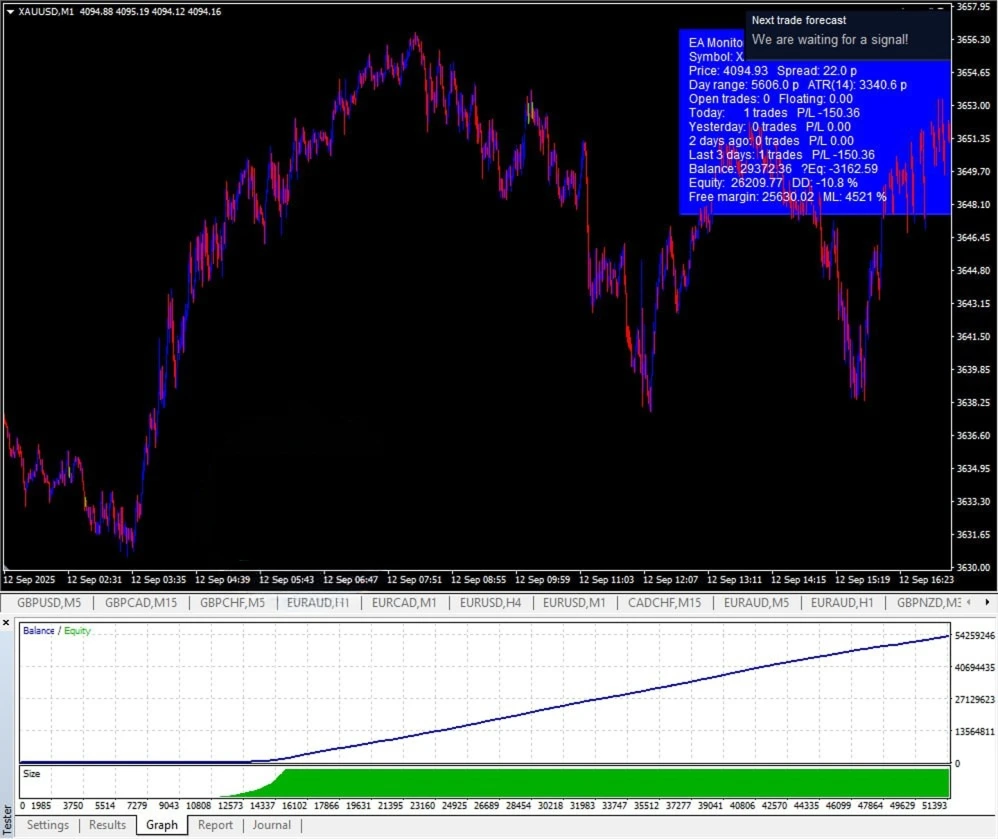
Task: Close the Tester panel with the x icon
Action: [6, 622]
